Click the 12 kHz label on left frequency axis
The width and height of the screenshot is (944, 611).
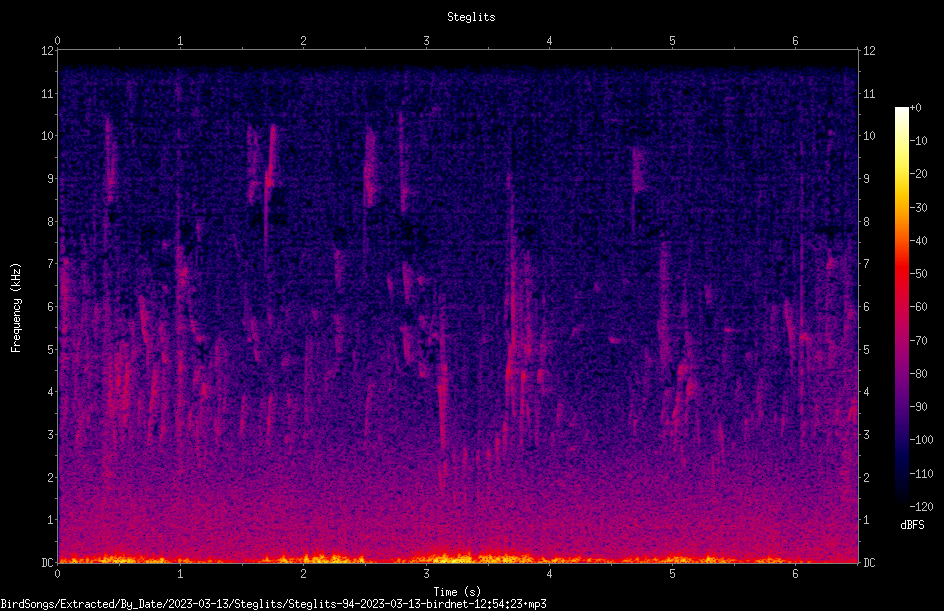[48, 51]
